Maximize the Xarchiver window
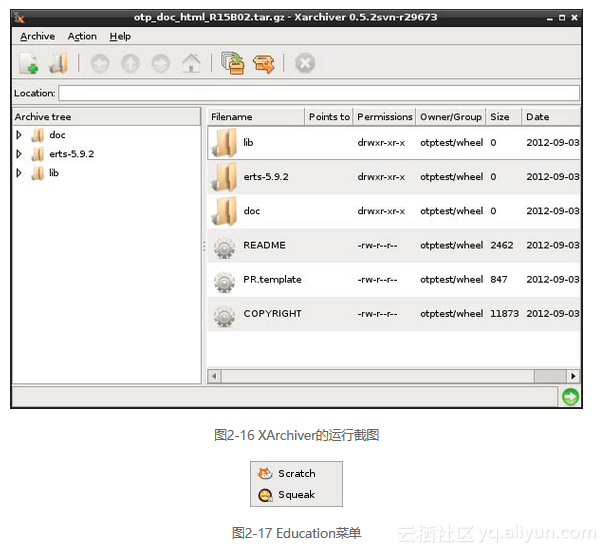The height and width of the screenshot is (554, 607). 562,18
